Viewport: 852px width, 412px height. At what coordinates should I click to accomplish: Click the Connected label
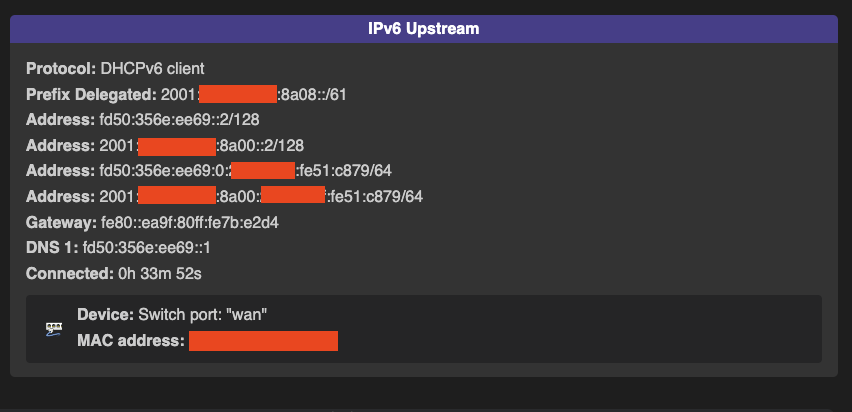coord(70,273)
